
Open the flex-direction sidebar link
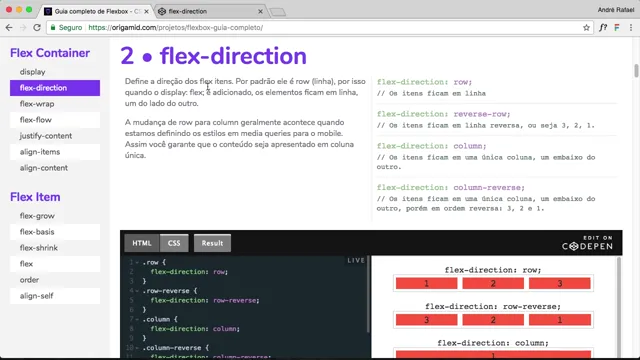pos(55,88)
